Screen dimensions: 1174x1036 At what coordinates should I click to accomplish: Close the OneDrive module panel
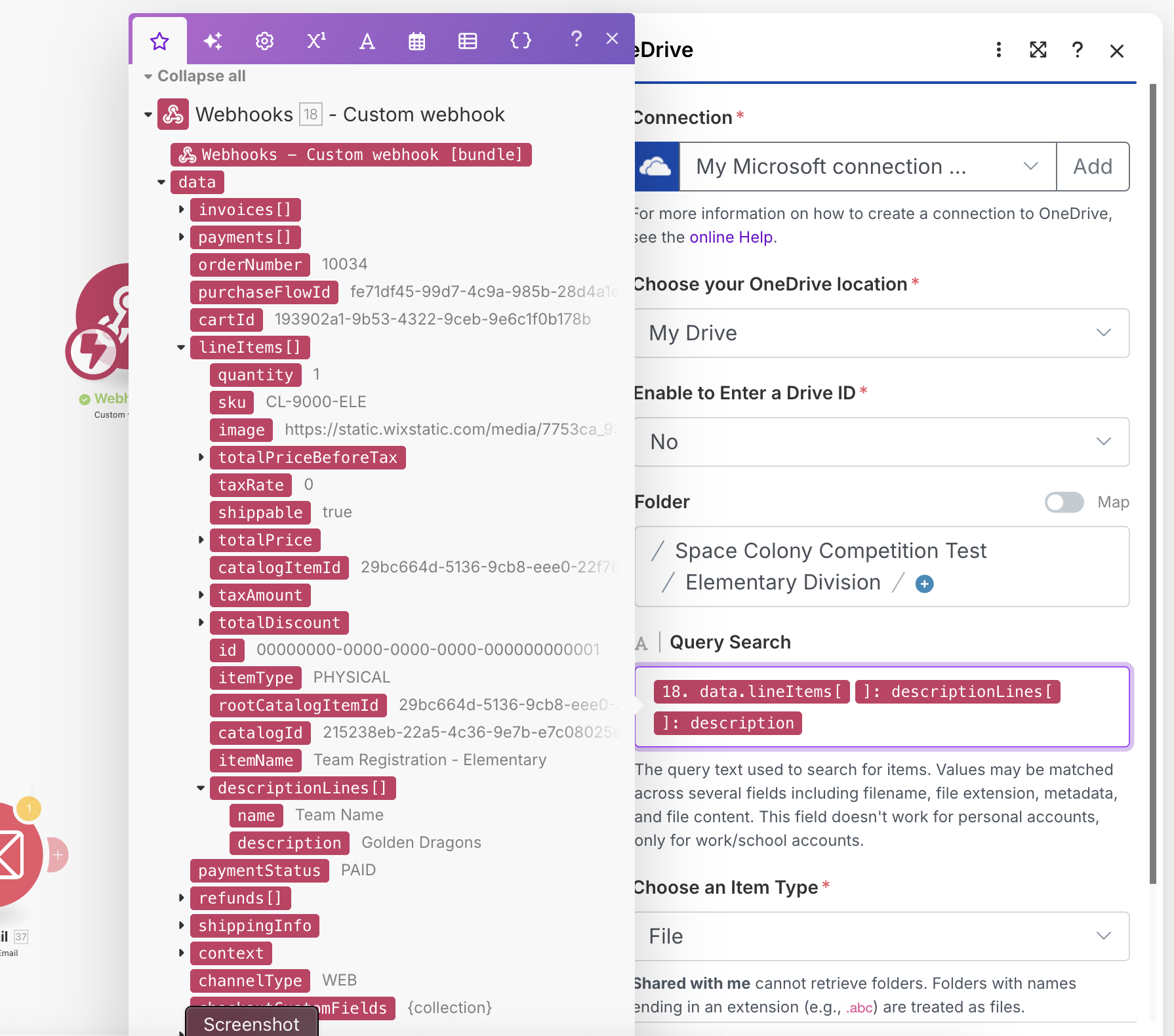(x=1117, y=50)
